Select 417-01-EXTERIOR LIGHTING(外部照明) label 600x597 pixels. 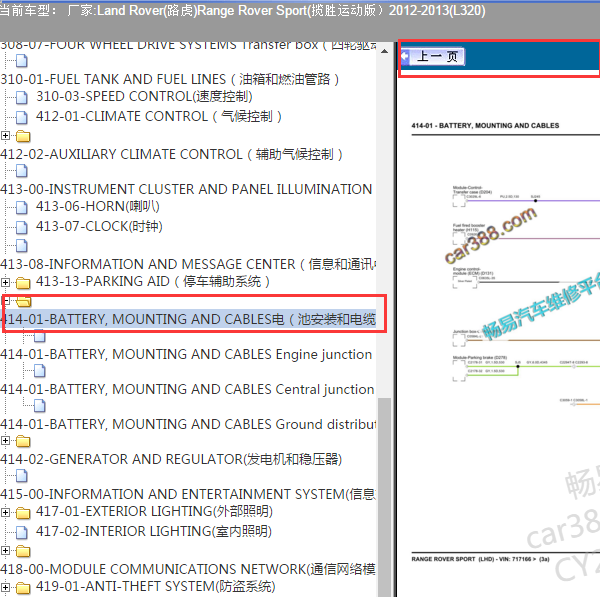pyautogui.click(x=155, y=511)
